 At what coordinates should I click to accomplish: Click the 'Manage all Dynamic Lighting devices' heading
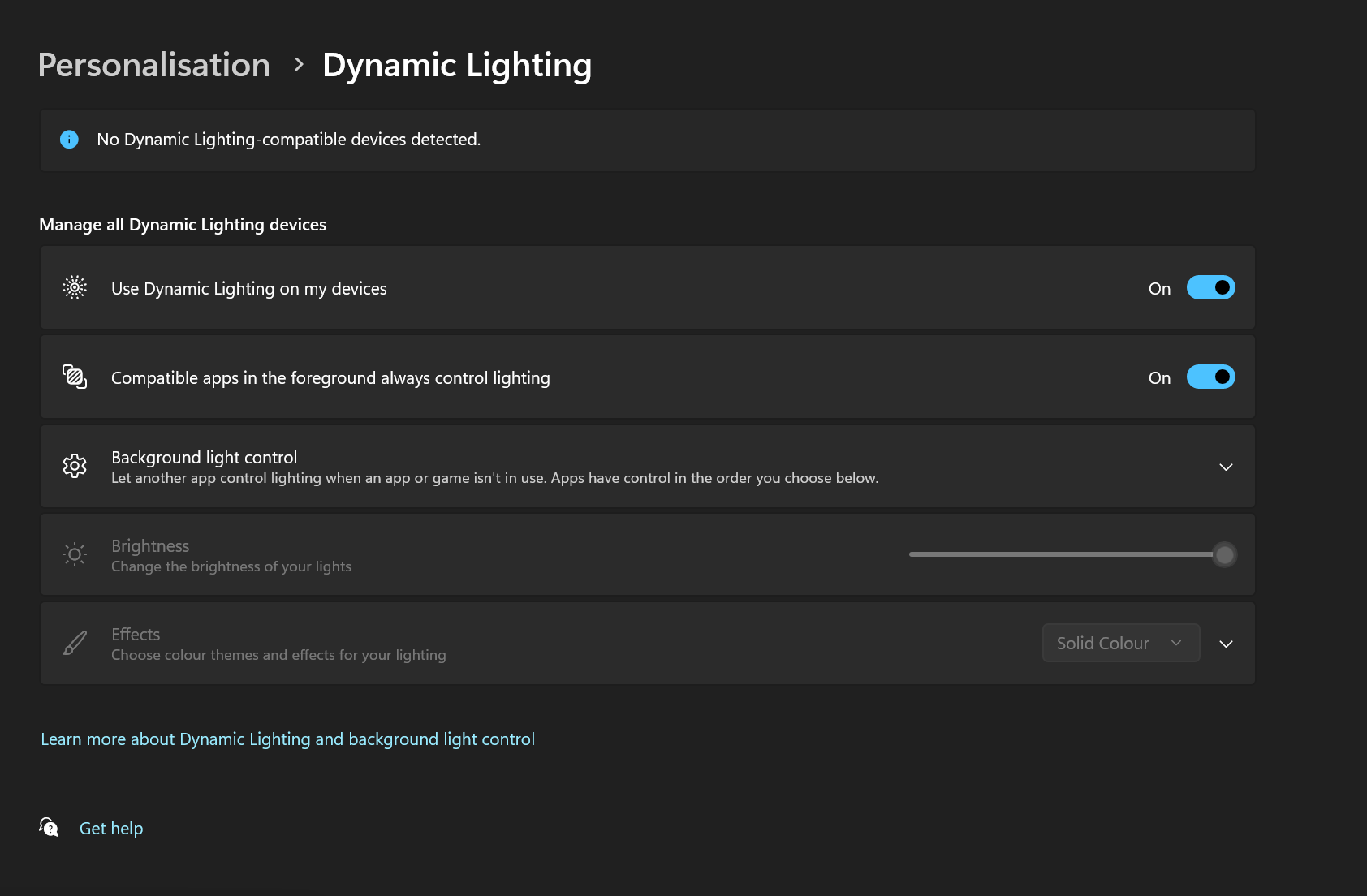(183, 225)
